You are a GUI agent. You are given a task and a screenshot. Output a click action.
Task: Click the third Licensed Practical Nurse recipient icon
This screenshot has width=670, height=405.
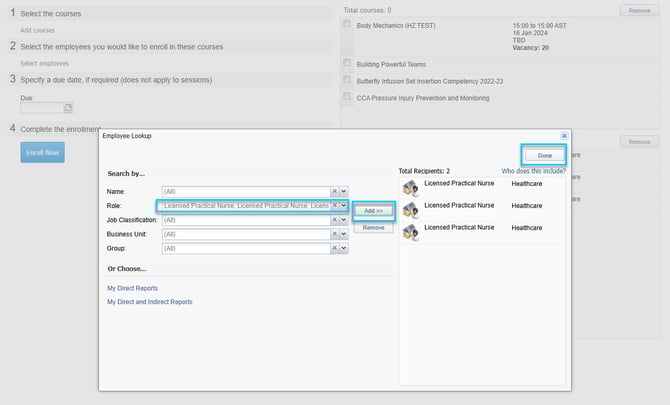coord(409,232)
